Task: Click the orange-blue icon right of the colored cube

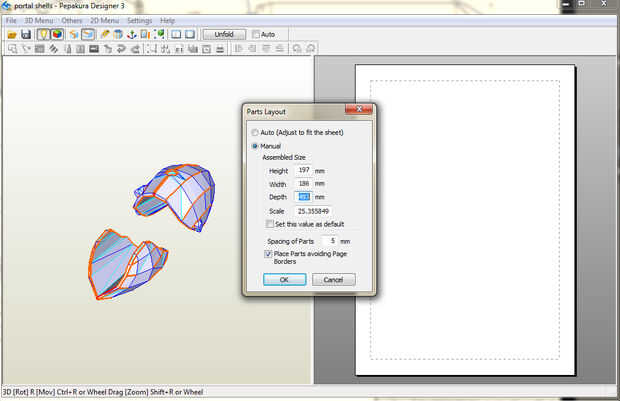Action: [x=74, y=35]
